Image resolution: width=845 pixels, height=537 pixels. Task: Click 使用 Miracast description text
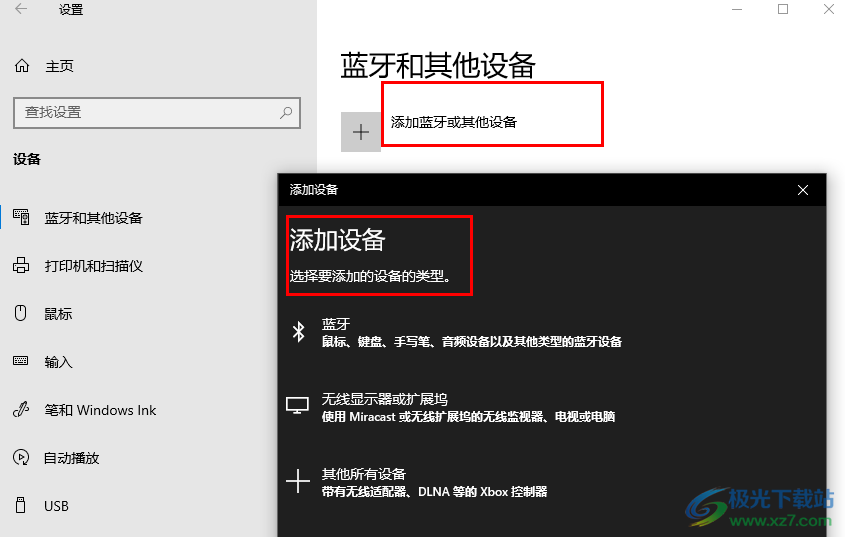point(468,417)
